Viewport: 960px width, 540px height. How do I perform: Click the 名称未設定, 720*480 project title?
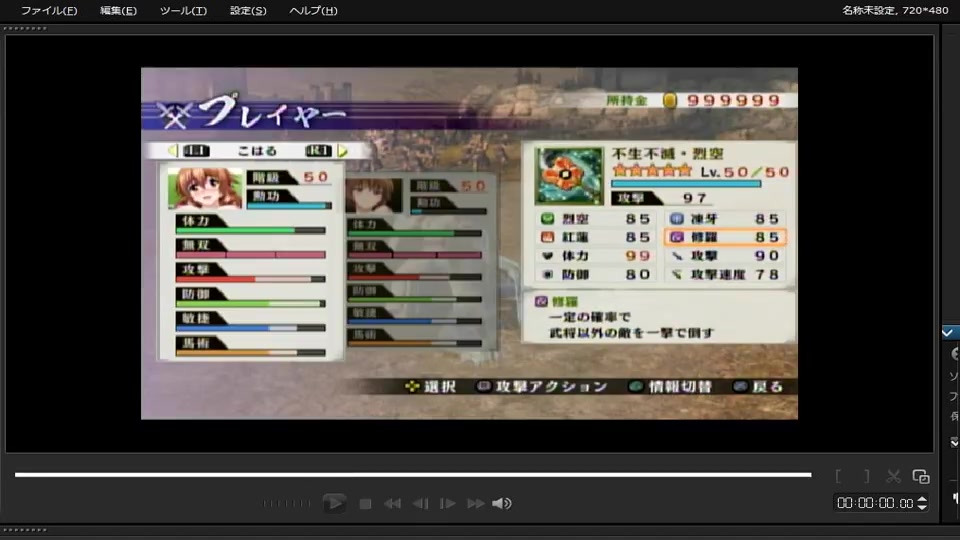click(894, 10)
